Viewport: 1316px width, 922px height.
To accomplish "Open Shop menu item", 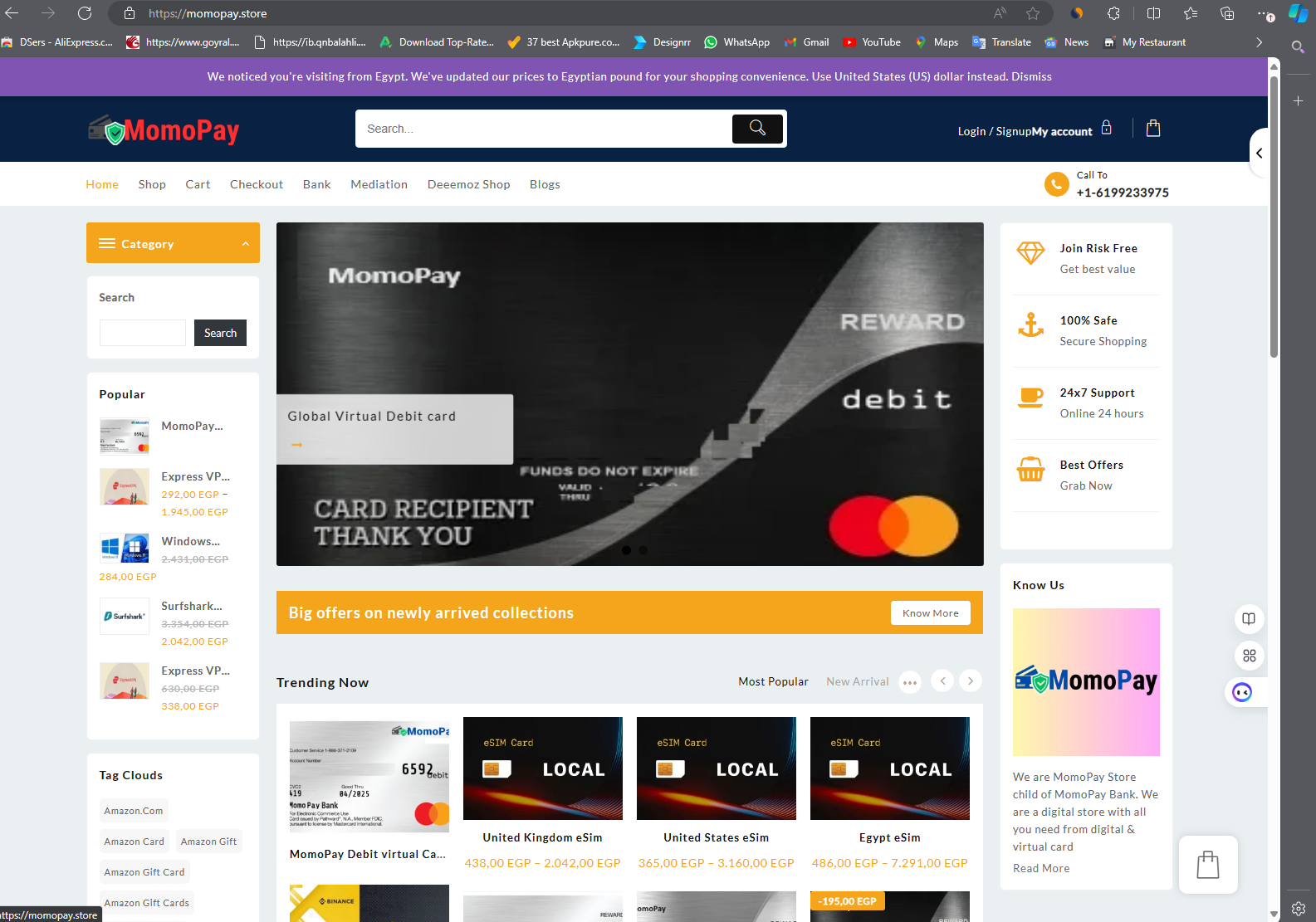I will (152, 184).
